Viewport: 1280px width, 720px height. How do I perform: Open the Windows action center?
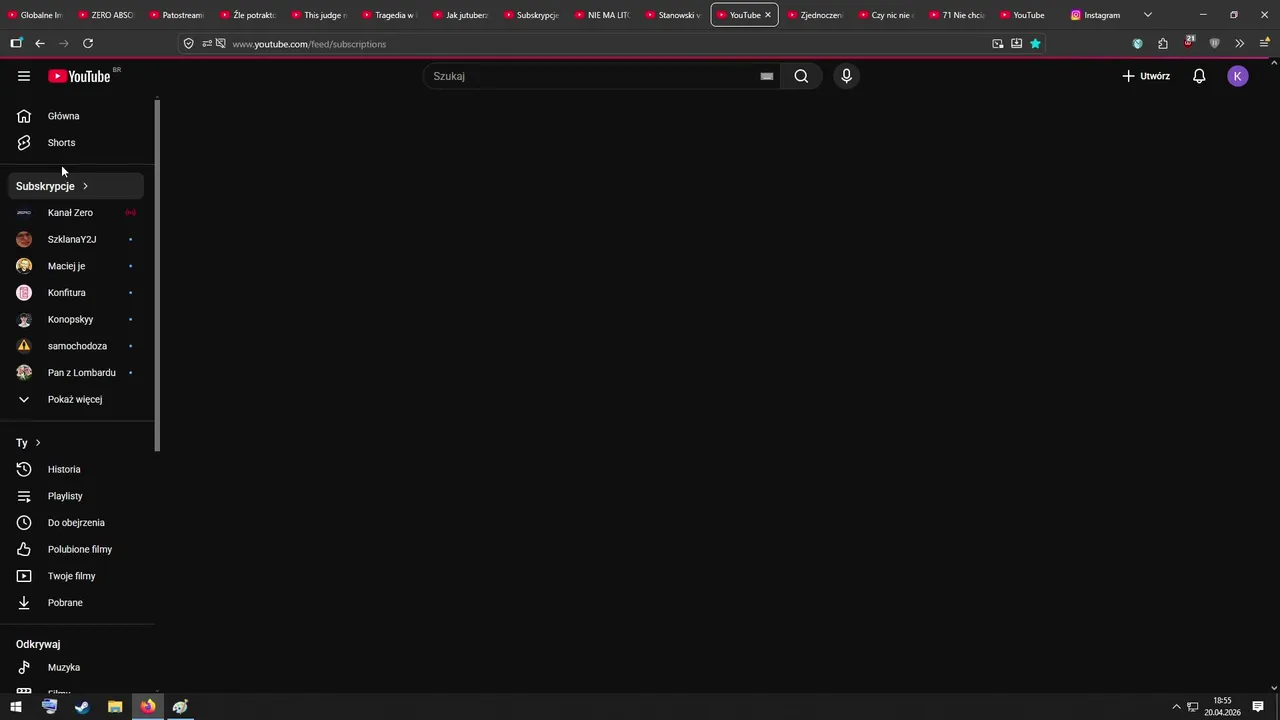(1258, 707)
